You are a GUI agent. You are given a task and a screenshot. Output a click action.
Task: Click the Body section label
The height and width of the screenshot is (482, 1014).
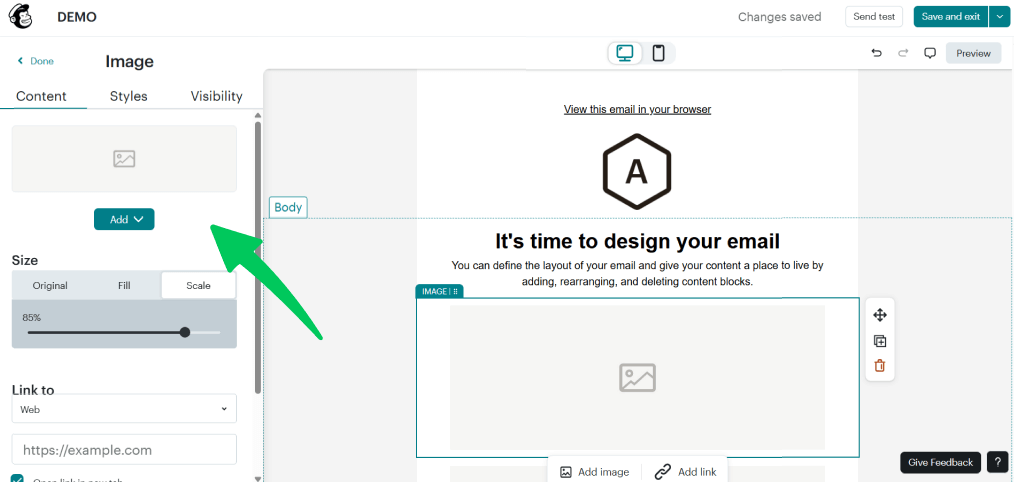288,207
